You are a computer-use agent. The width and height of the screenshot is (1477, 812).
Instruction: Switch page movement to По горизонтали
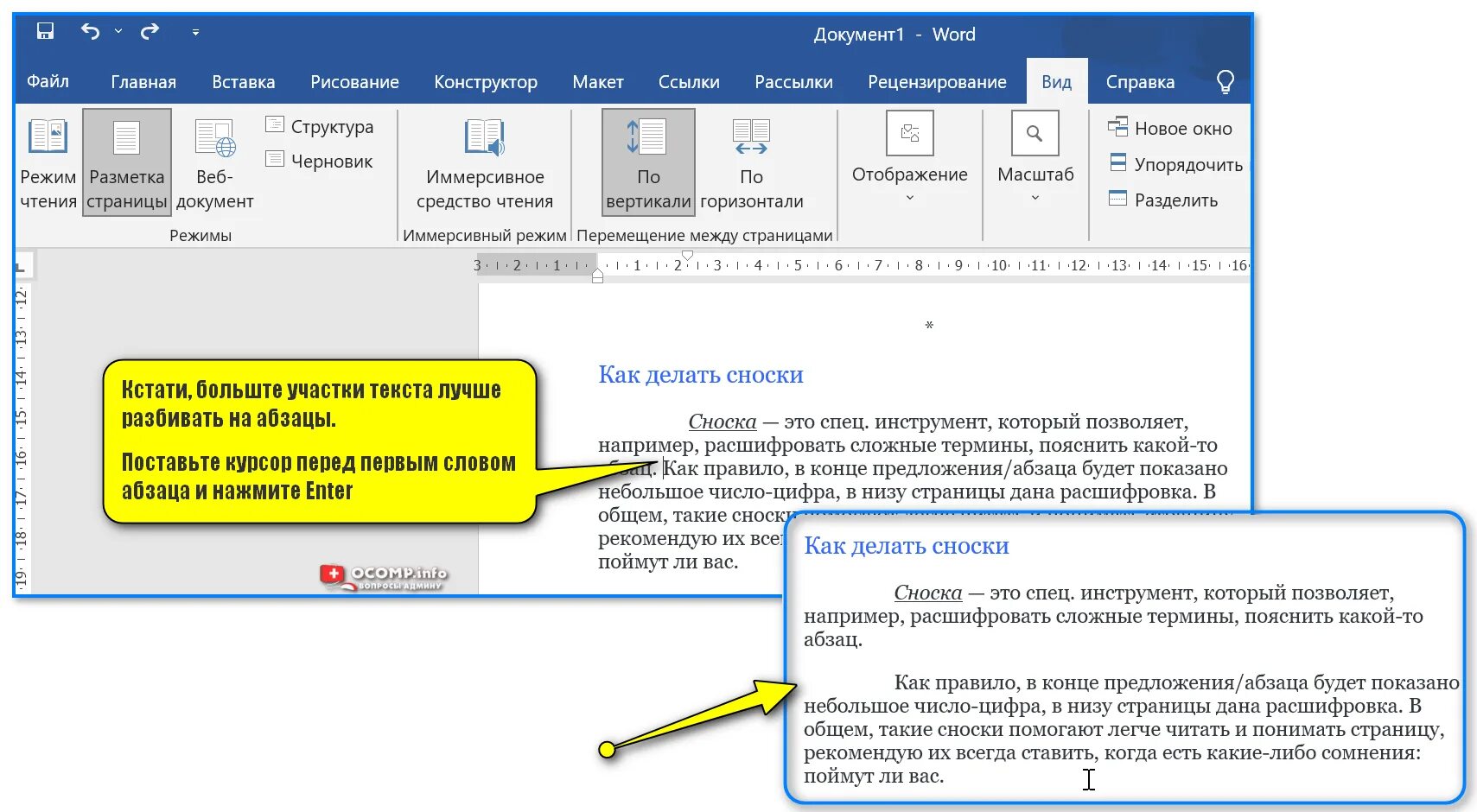click(752, 162)
